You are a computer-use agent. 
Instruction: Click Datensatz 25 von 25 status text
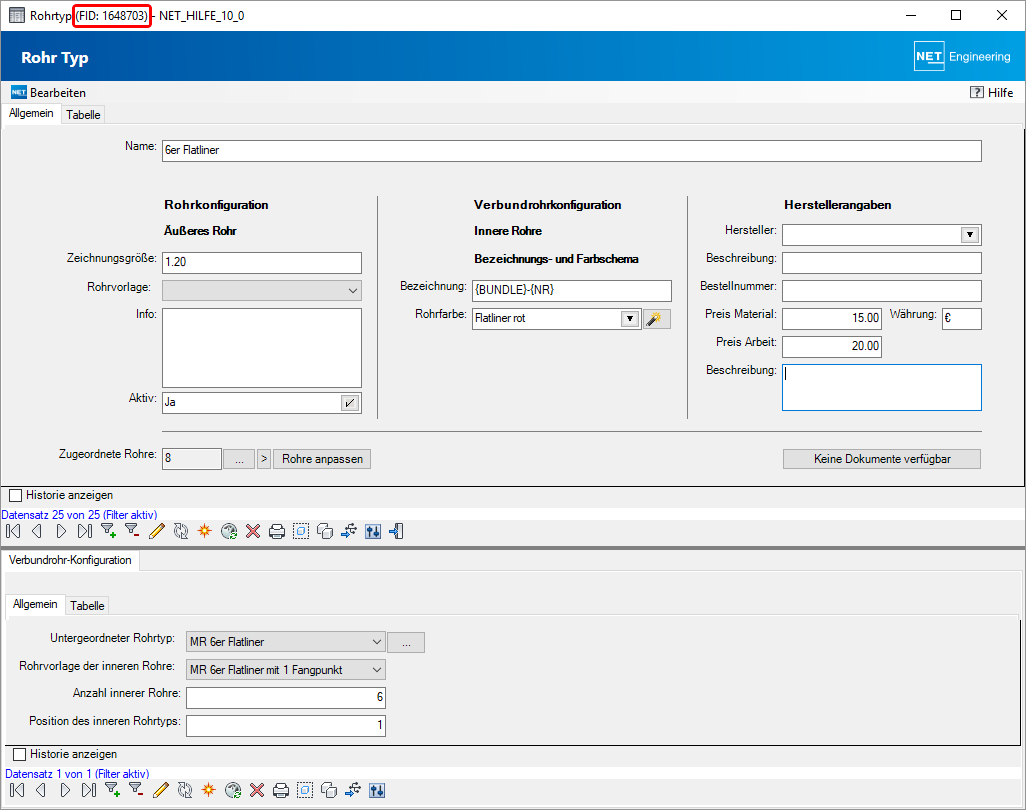click(x=79, y=515)
